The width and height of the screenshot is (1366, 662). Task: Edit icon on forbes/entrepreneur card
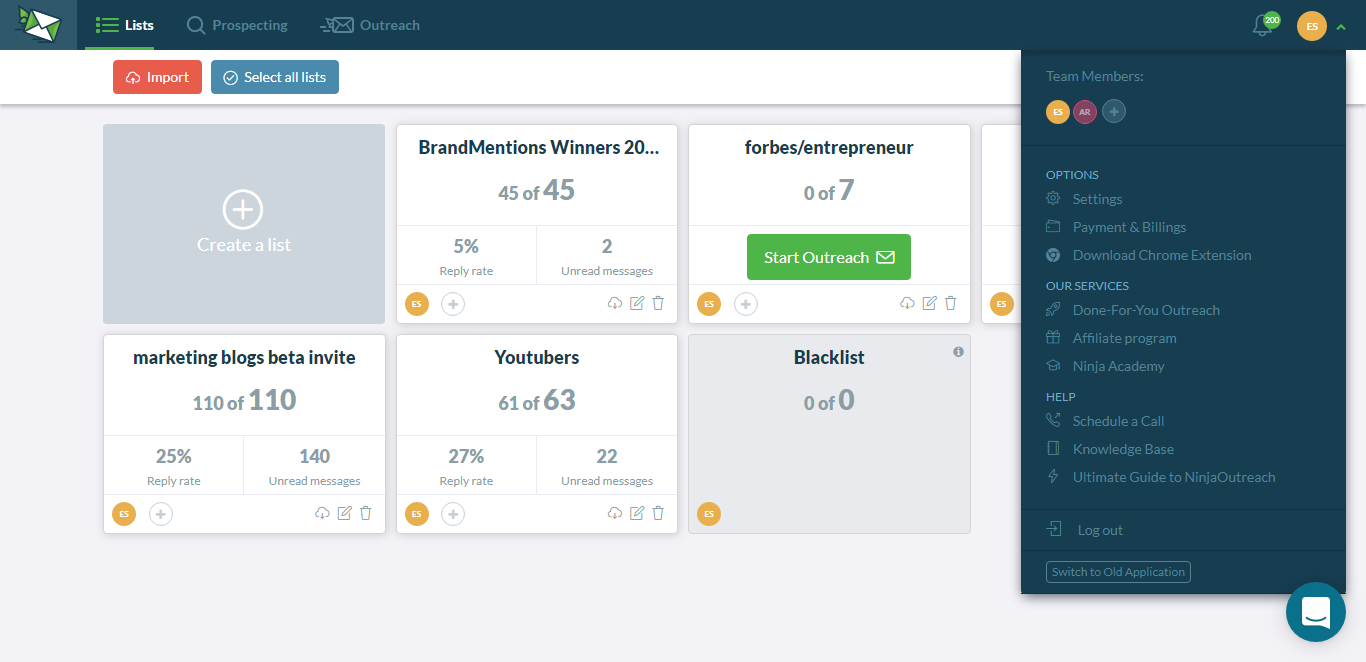click(x=929, y=303)
